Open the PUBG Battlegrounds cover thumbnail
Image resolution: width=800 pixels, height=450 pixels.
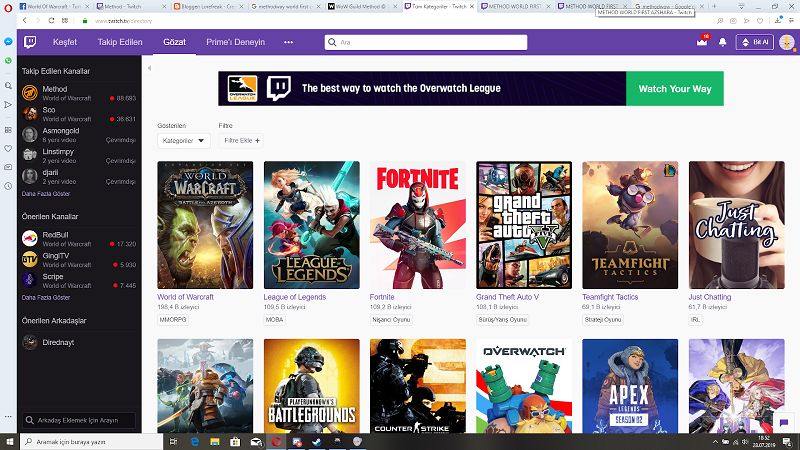point(311,386)
